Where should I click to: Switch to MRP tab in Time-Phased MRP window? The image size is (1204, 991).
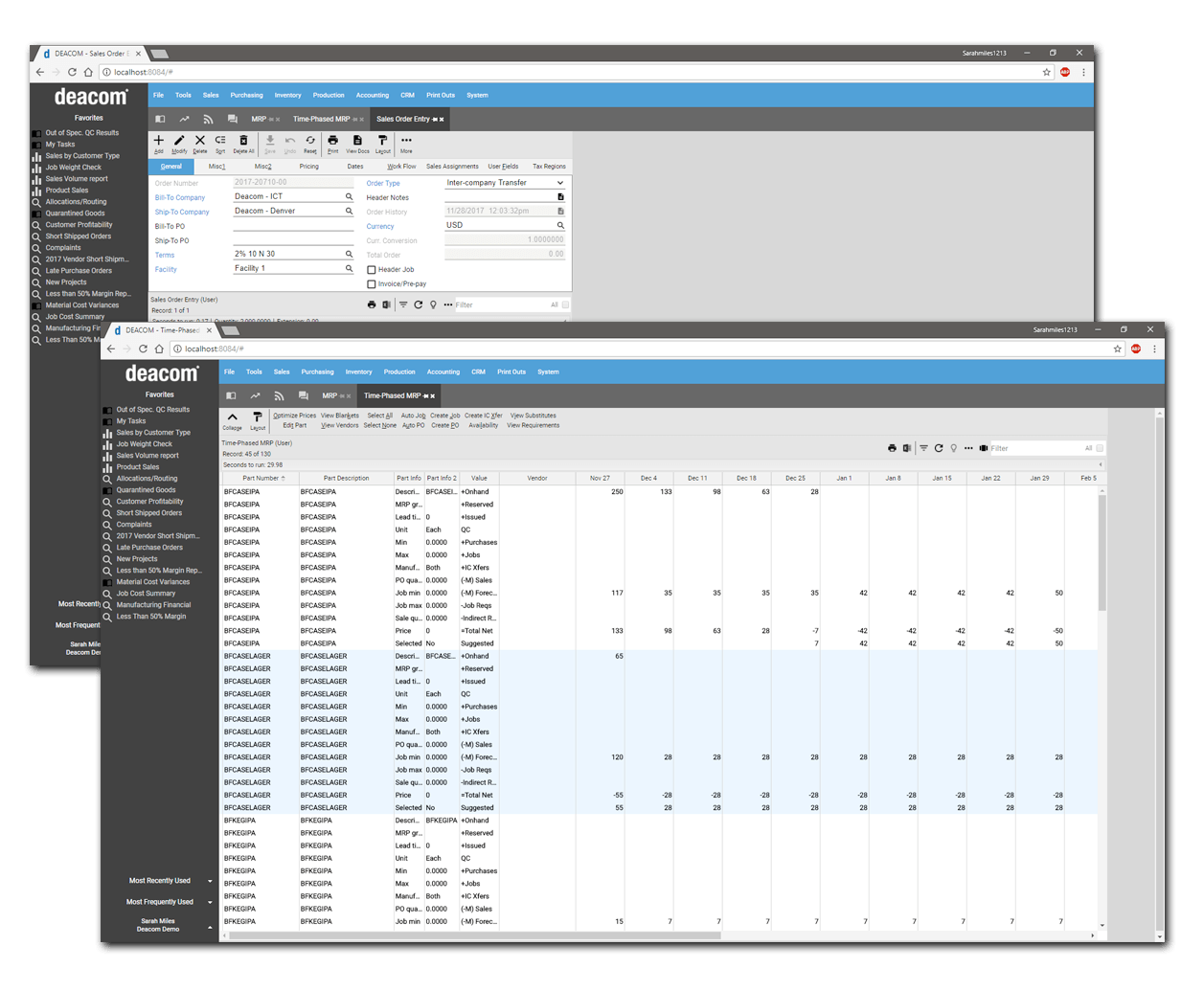click(x=329, y=395)
